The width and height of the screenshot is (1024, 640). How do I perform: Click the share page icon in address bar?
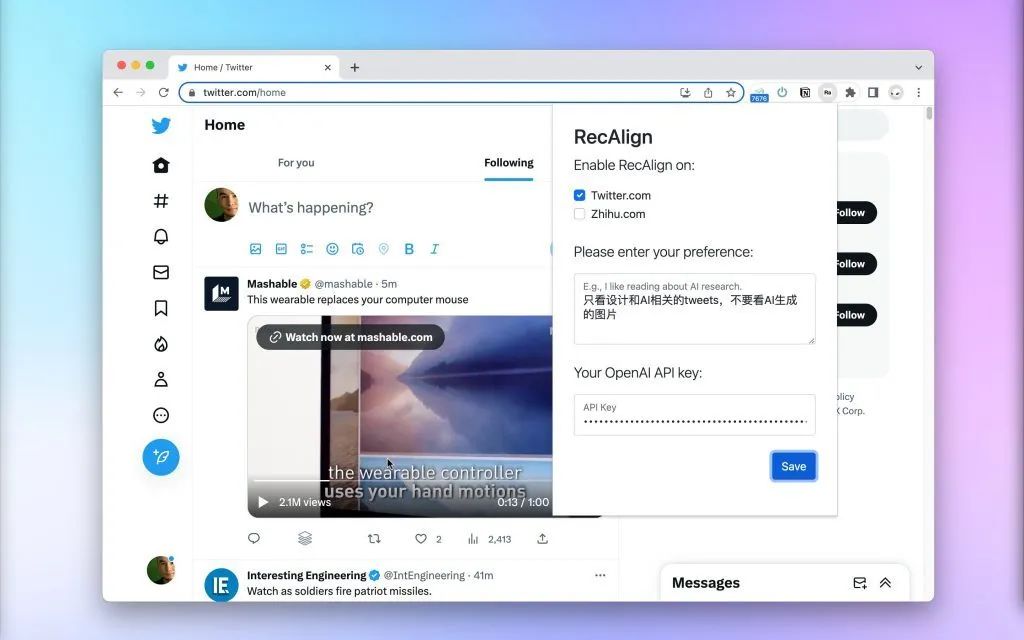click(708, 93)
